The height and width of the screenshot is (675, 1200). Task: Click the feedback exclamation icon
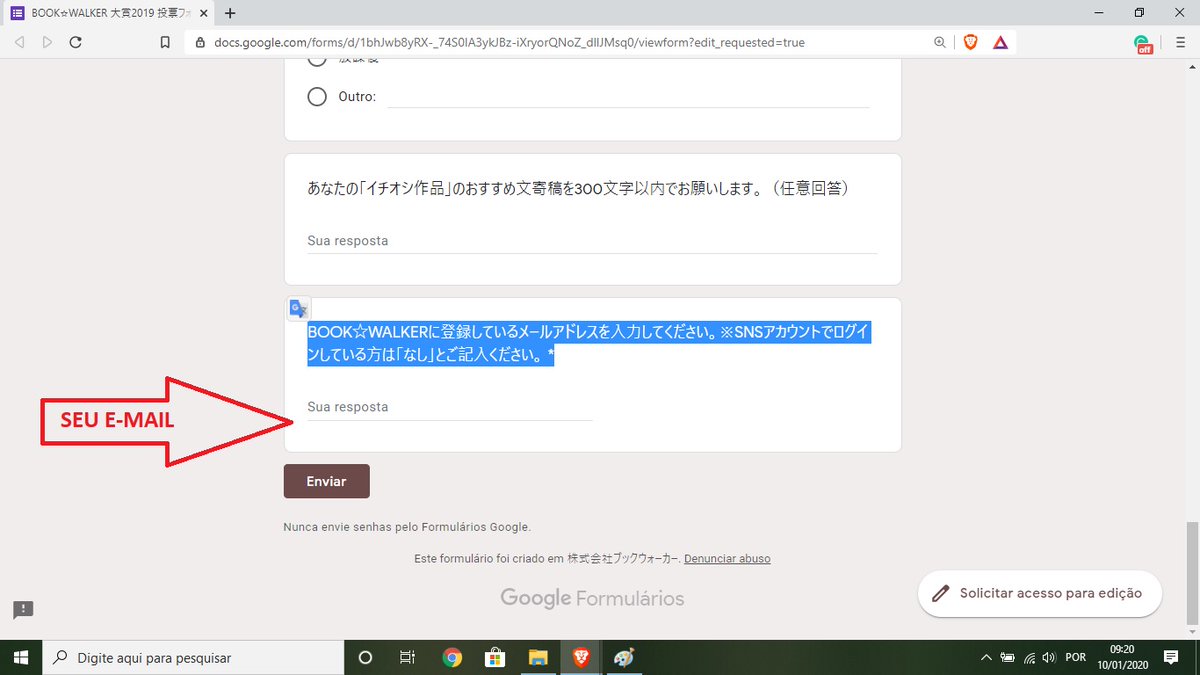tap(23, 609)
